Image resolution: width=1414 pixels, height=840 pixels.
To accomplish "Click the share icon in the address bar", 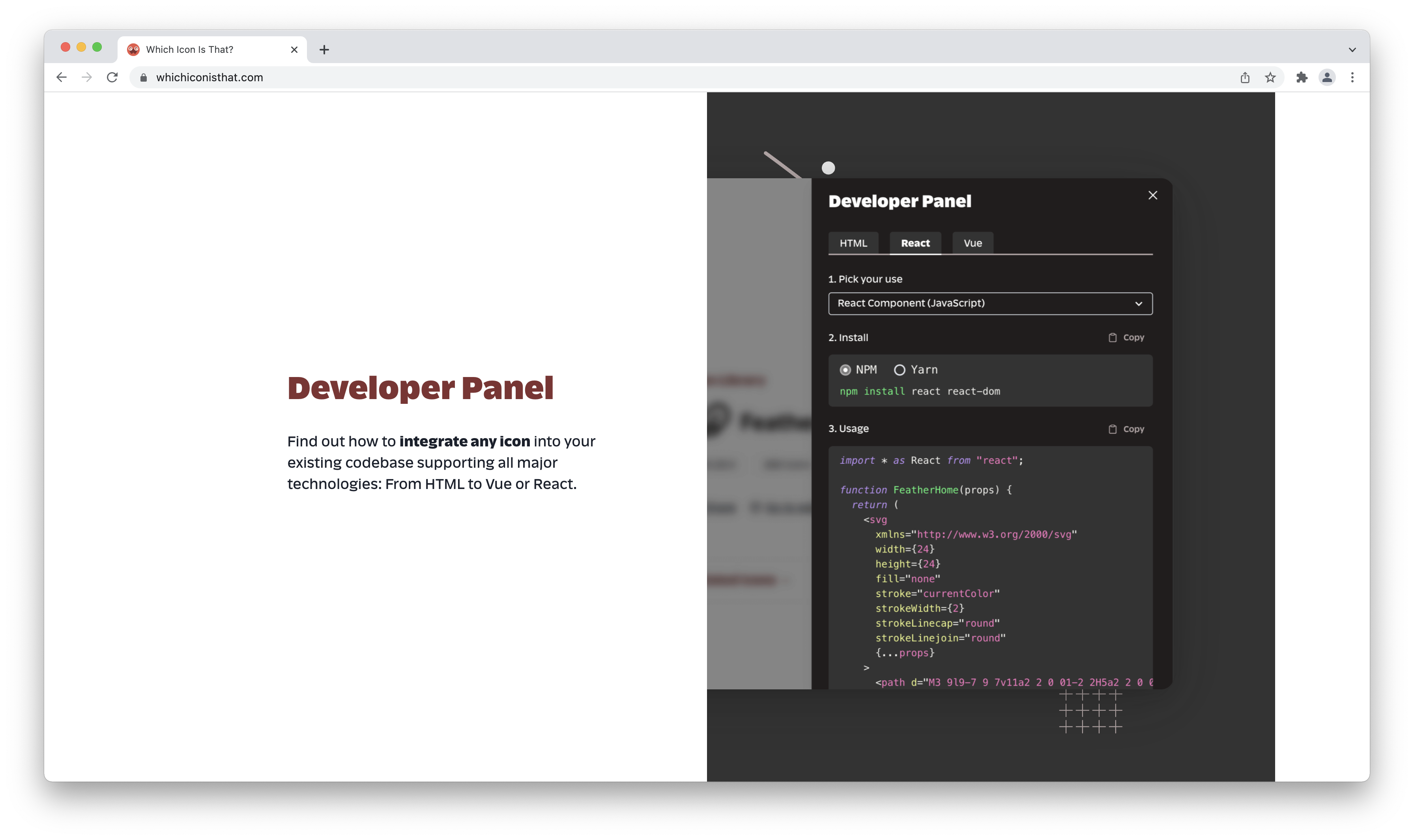I will click(1245, 78).
